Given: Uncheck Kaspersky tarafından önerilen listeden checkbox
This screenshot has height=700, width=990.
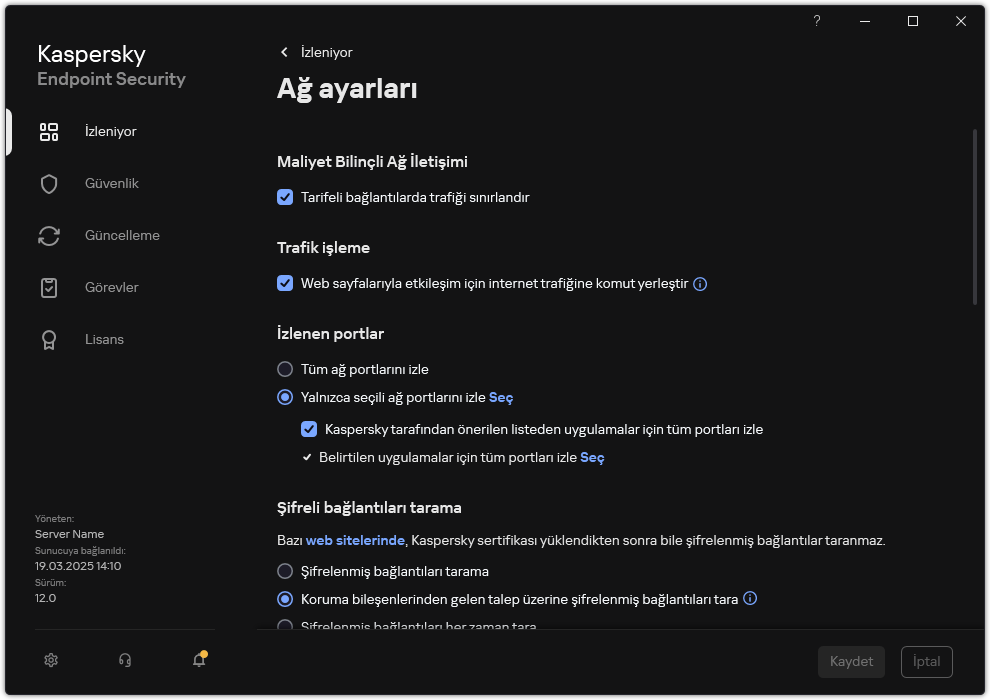Looking at the screenshot, I should click(310, 430).
